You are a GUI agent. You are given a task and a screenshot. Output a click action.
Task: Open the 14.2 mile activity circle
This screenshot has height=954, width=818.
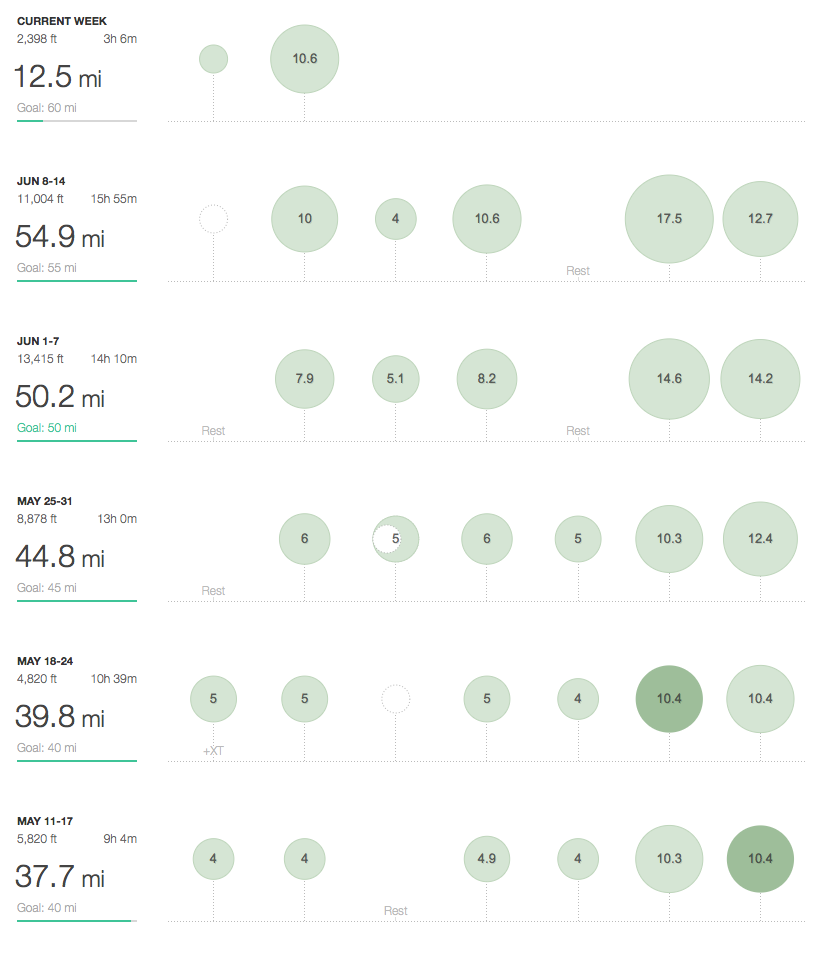760,379
